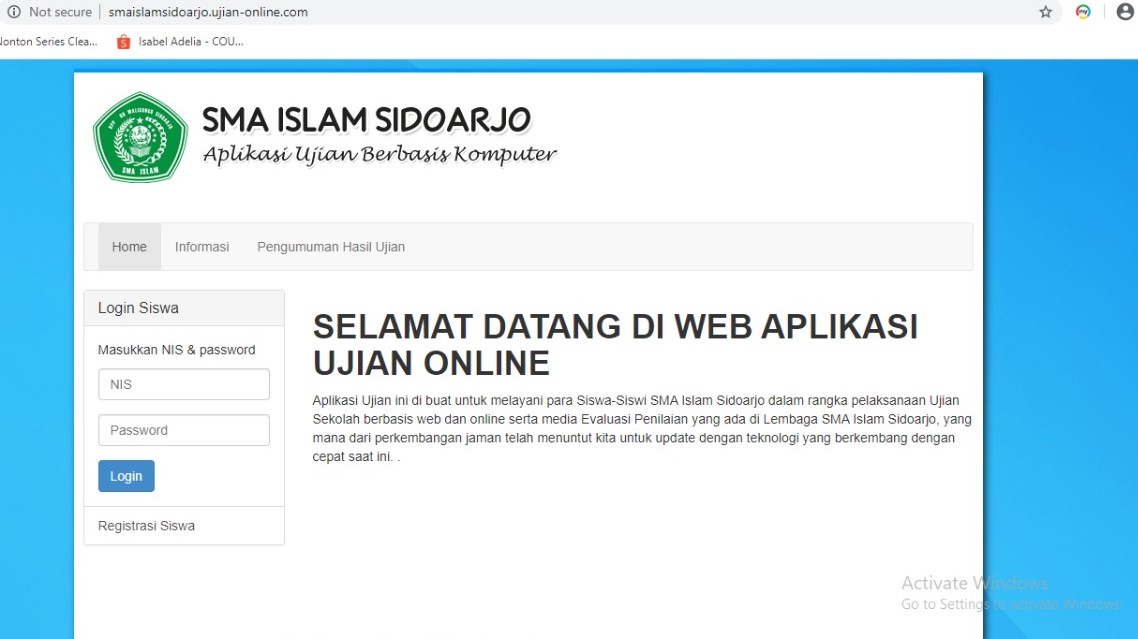Open the Jonton Series bookmark
The height and width of the screenshot is (639, 1138).
coord(48,41)
